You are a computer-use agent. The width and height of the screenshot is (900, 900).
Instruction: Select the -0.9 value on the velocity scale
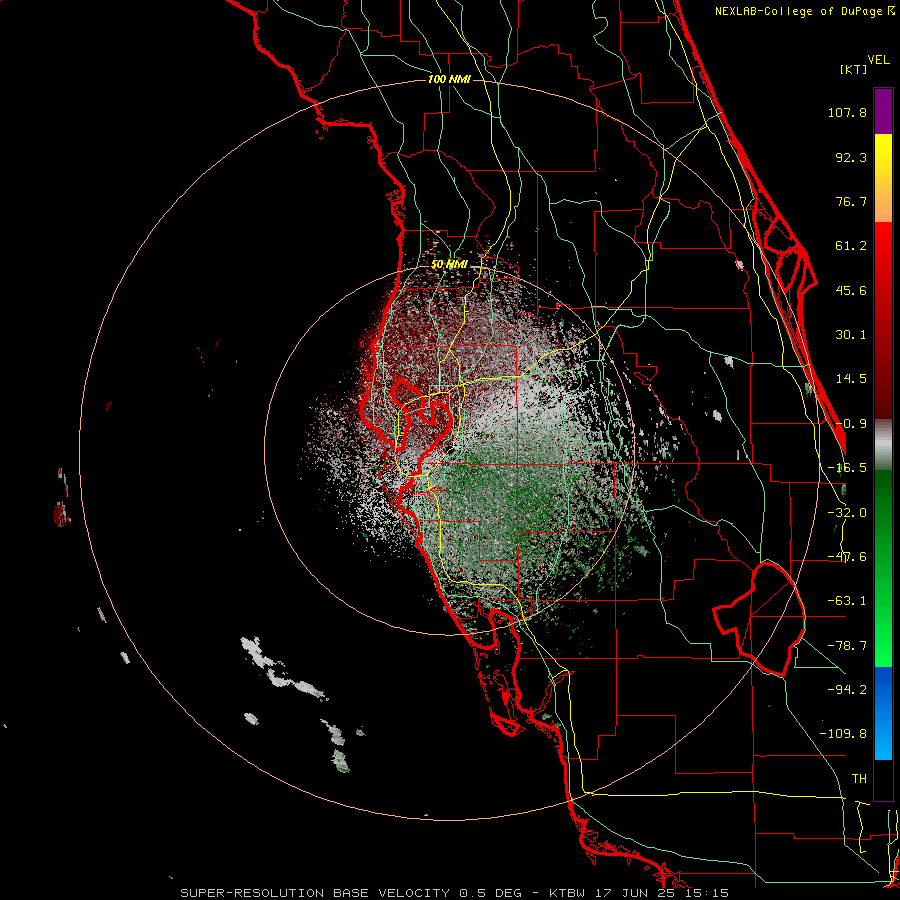(x=851, y=424)
